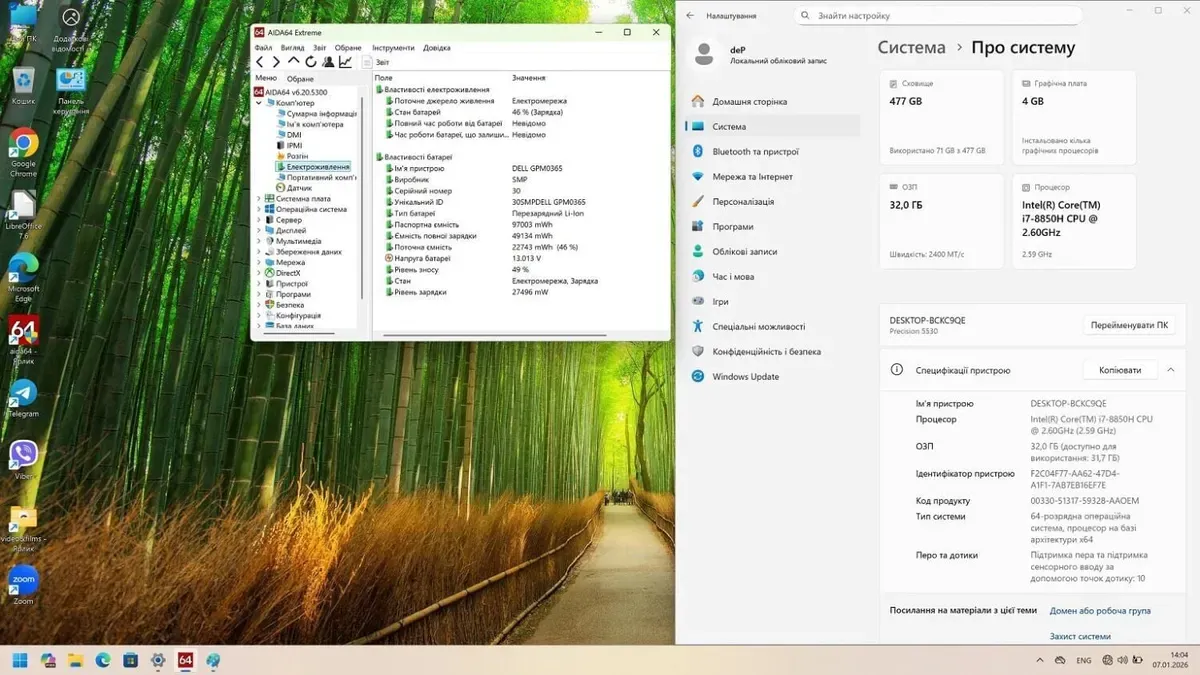Click the AIDA64 Back navigation arrow

(260, 62)
